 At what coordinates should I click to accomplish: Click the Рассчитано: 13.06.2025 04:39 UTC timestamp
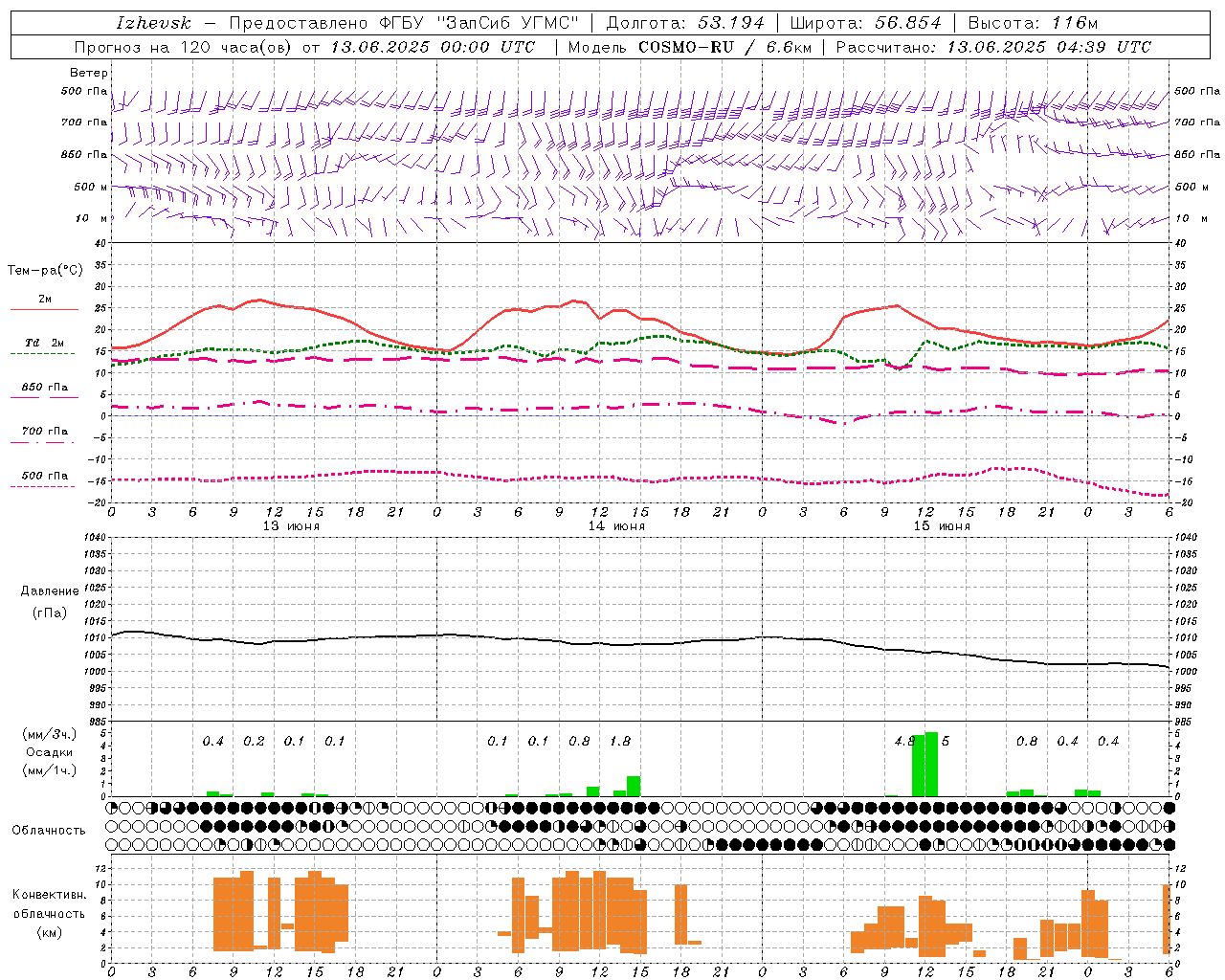pyautogui.click(x=993, y=47)
